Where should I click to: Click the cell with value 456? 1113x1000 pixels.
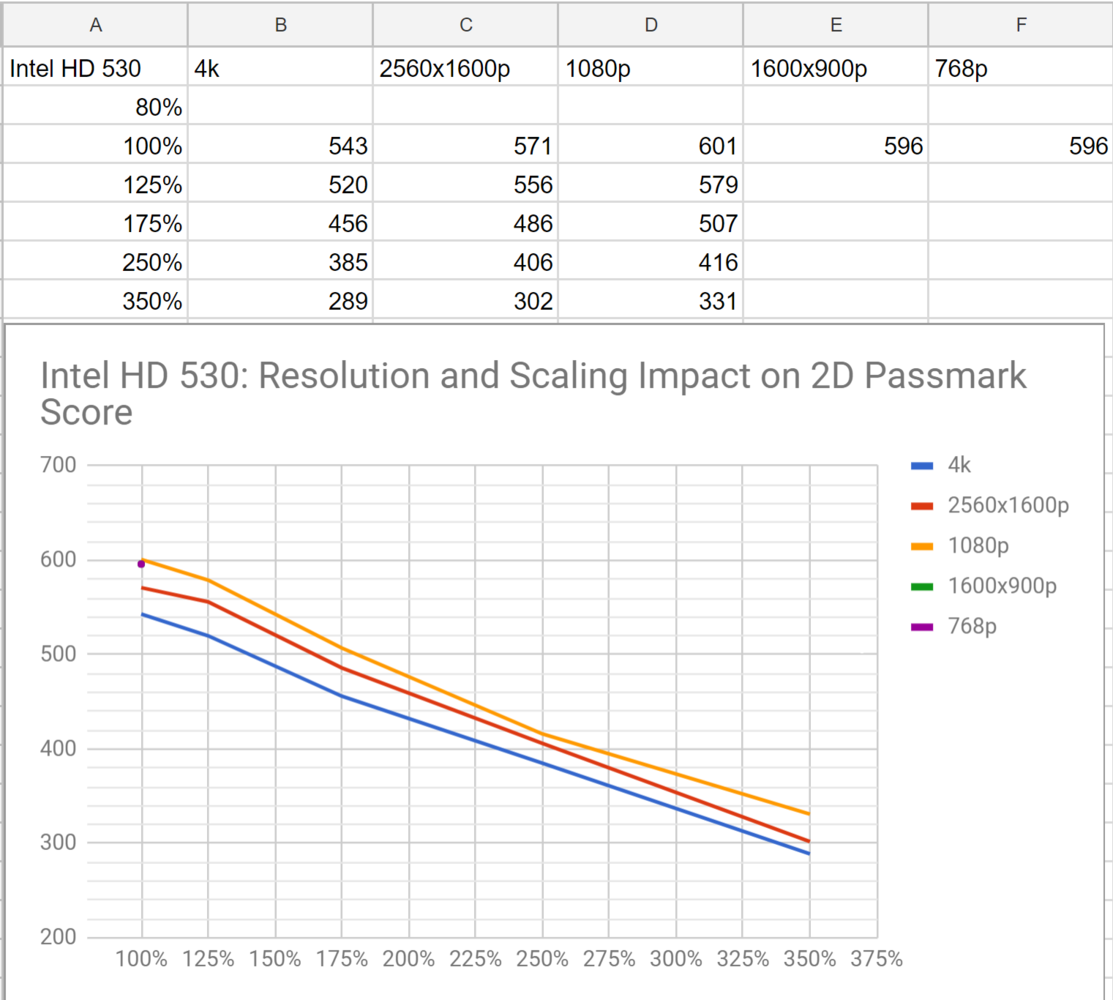click(x=280, y=223)
